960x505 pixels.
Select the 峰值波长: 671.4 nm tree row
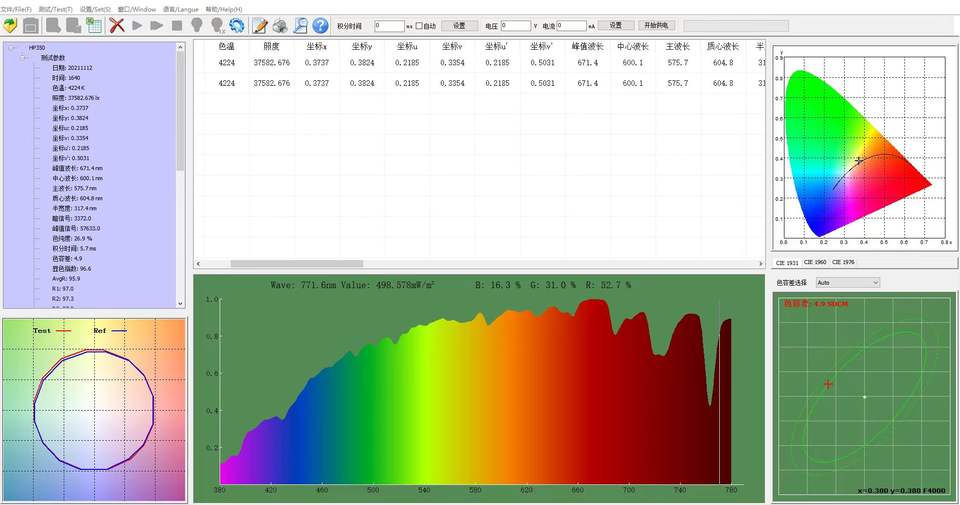pos(77,168)
